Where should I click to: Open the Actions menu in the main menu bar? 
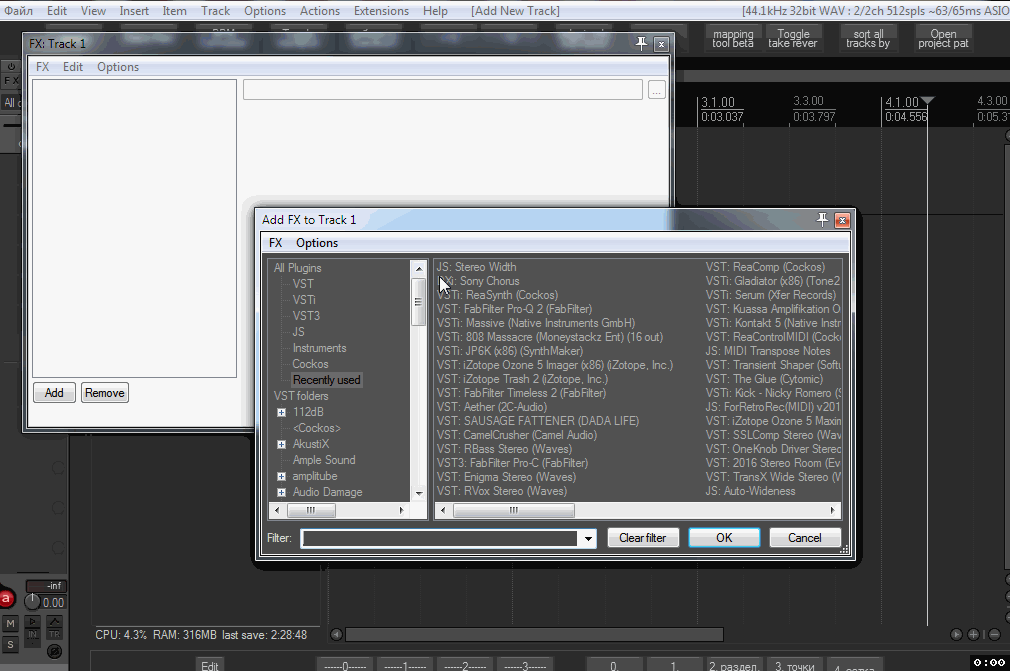[319, 11]
